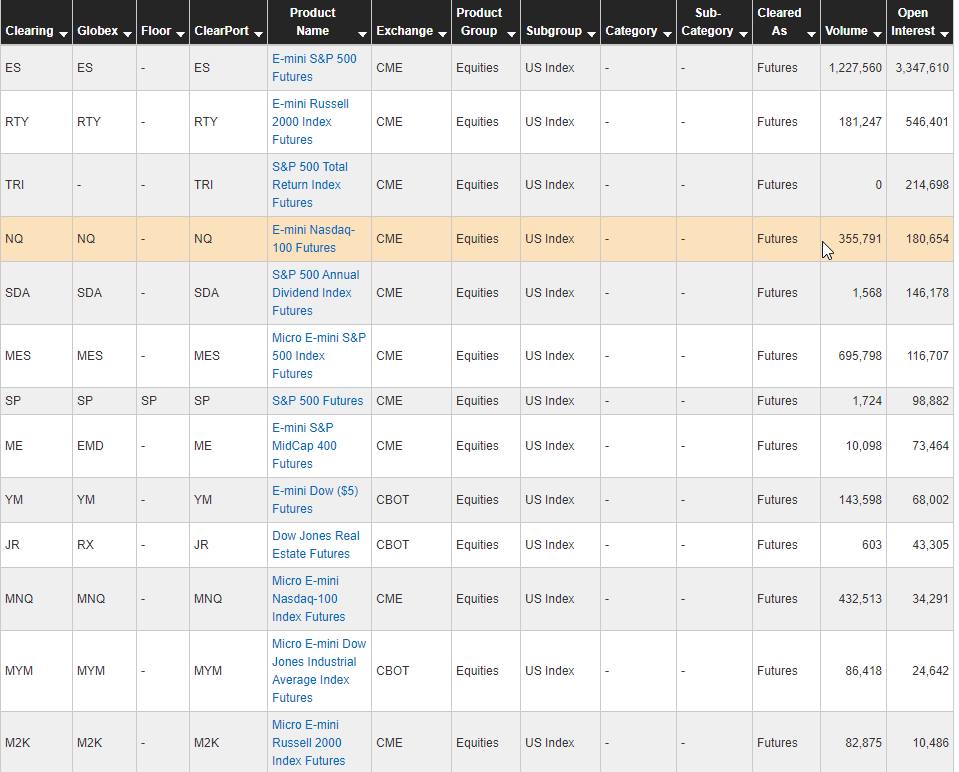Select SP open interest 98,882
959x772 pixels.
(930, 401)
